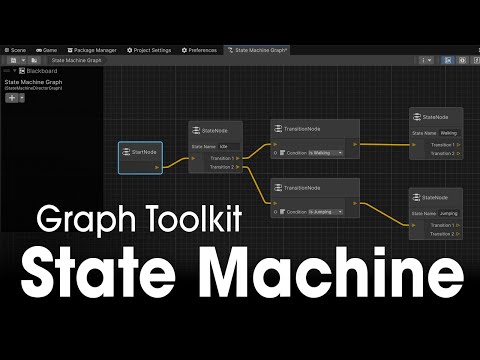Select the lower TransitionNode title

click(302, 188)
